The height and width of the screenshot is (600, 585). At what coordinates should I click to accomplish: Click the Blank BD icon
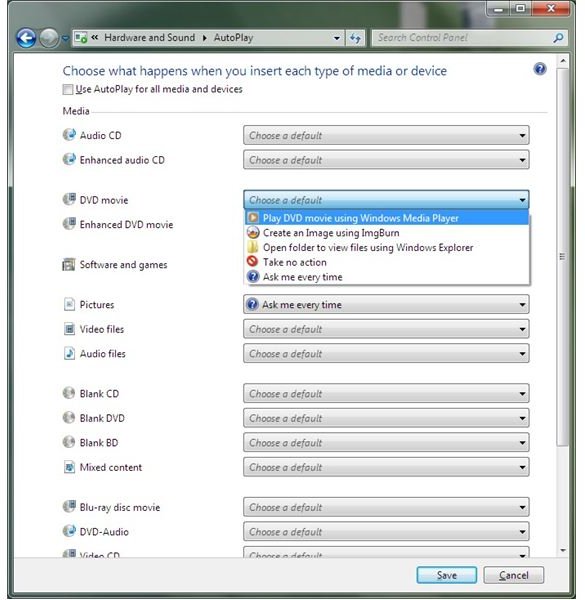69,442
